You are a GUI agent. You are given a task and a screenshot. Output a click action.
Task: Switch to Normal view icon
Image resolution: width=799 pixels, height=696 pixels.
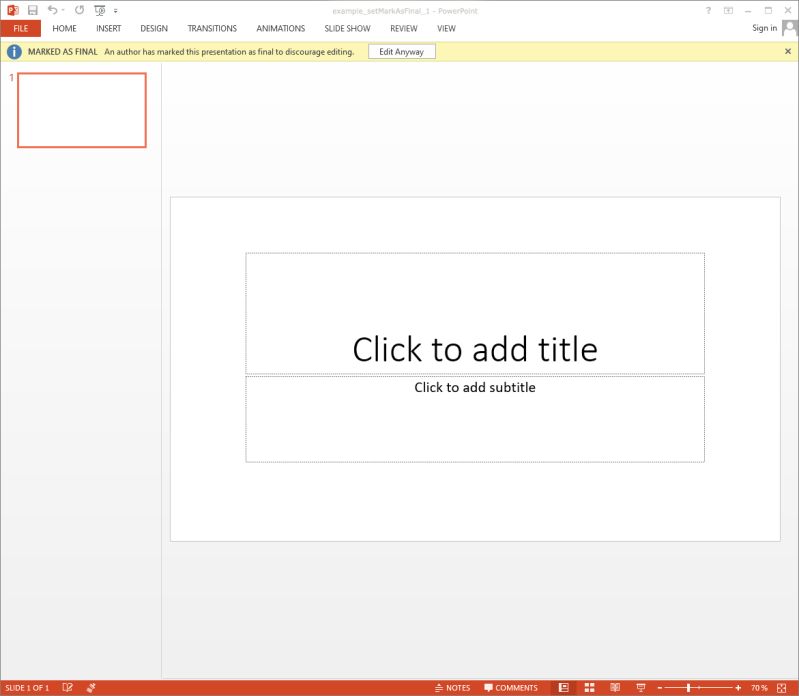pos(564,687)
